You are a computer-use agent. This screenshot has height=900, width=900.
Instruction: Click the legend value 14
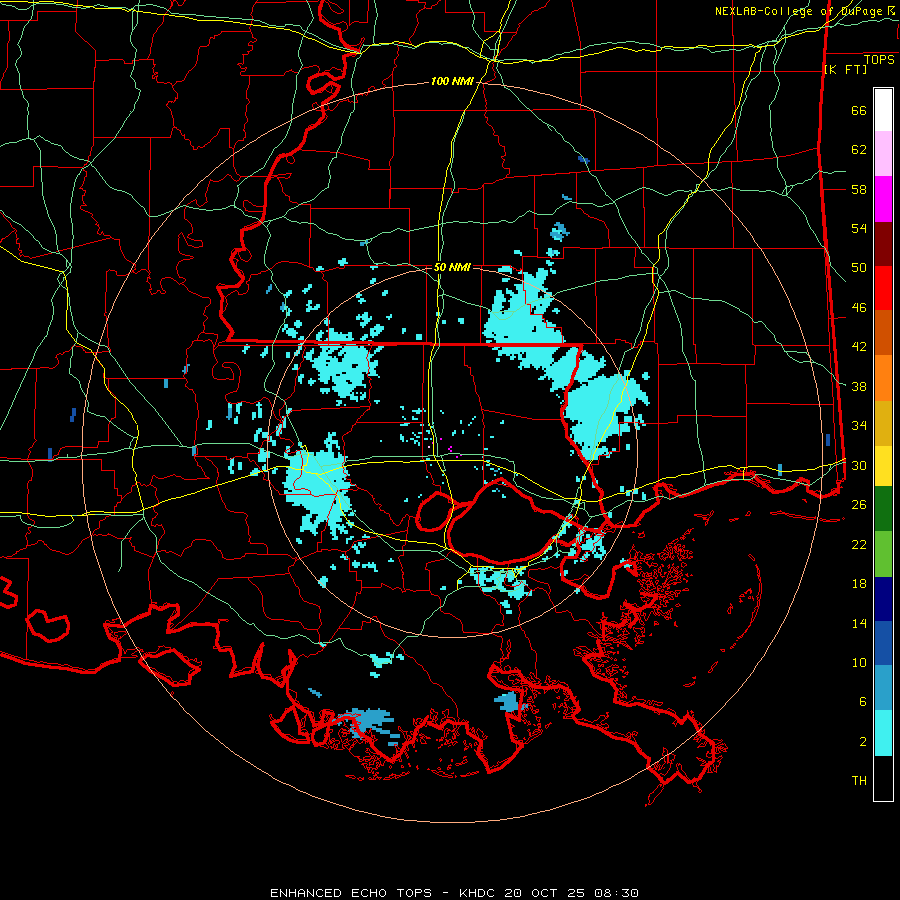(859, 623)
